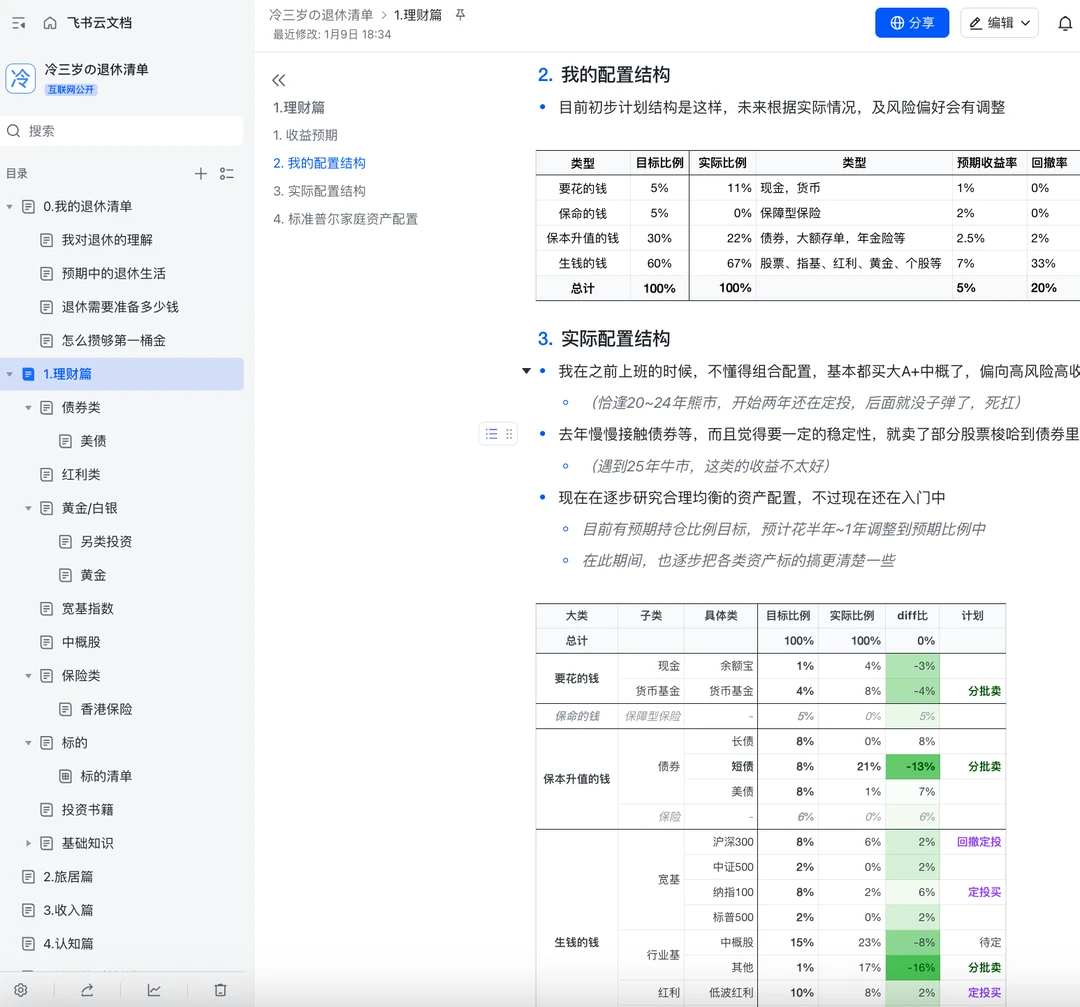Collapse the left sidebar menu icon
This screenshot has width=1080, height=1007.
point(18,23)
